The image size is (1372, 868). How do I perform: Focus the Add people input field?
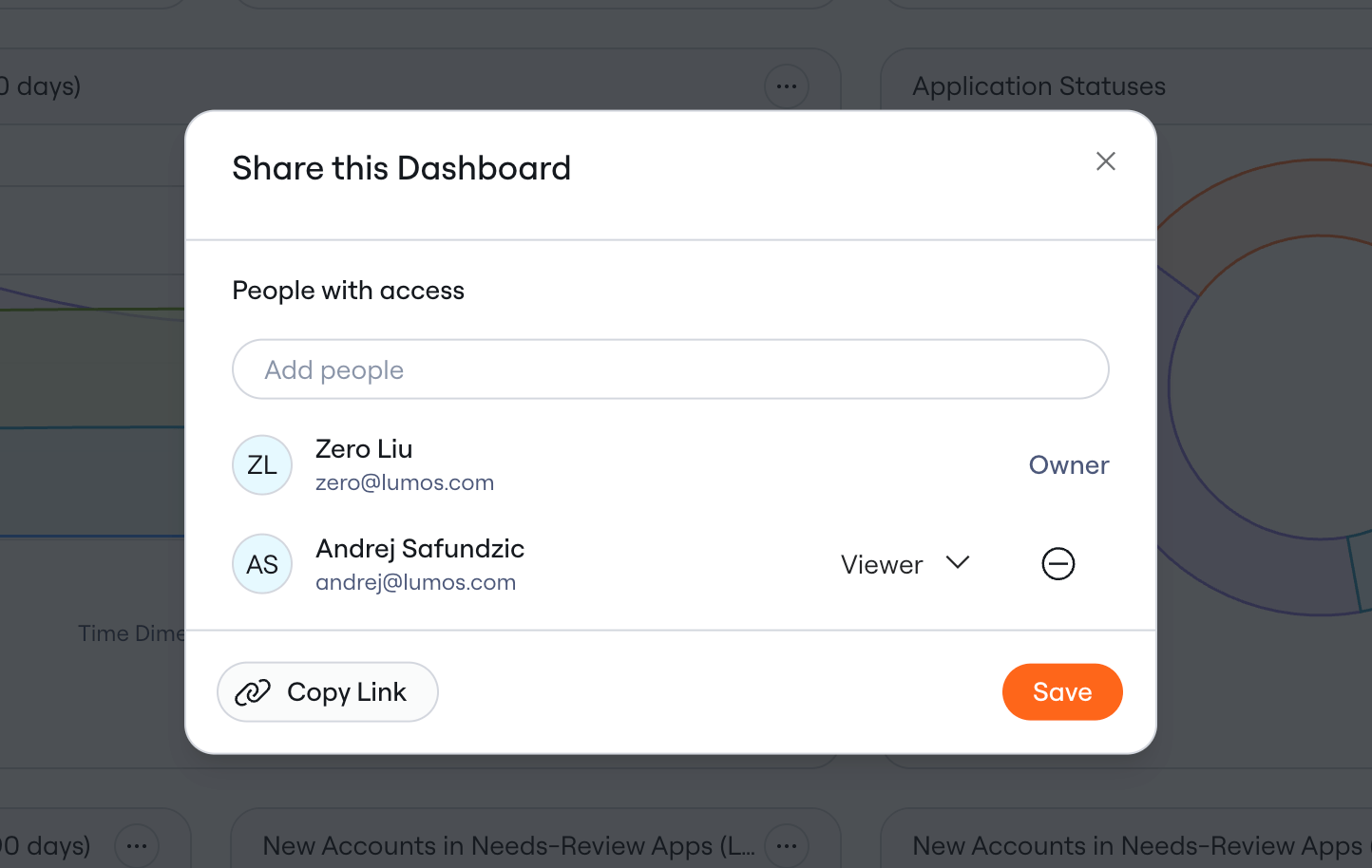coord(671,369)
